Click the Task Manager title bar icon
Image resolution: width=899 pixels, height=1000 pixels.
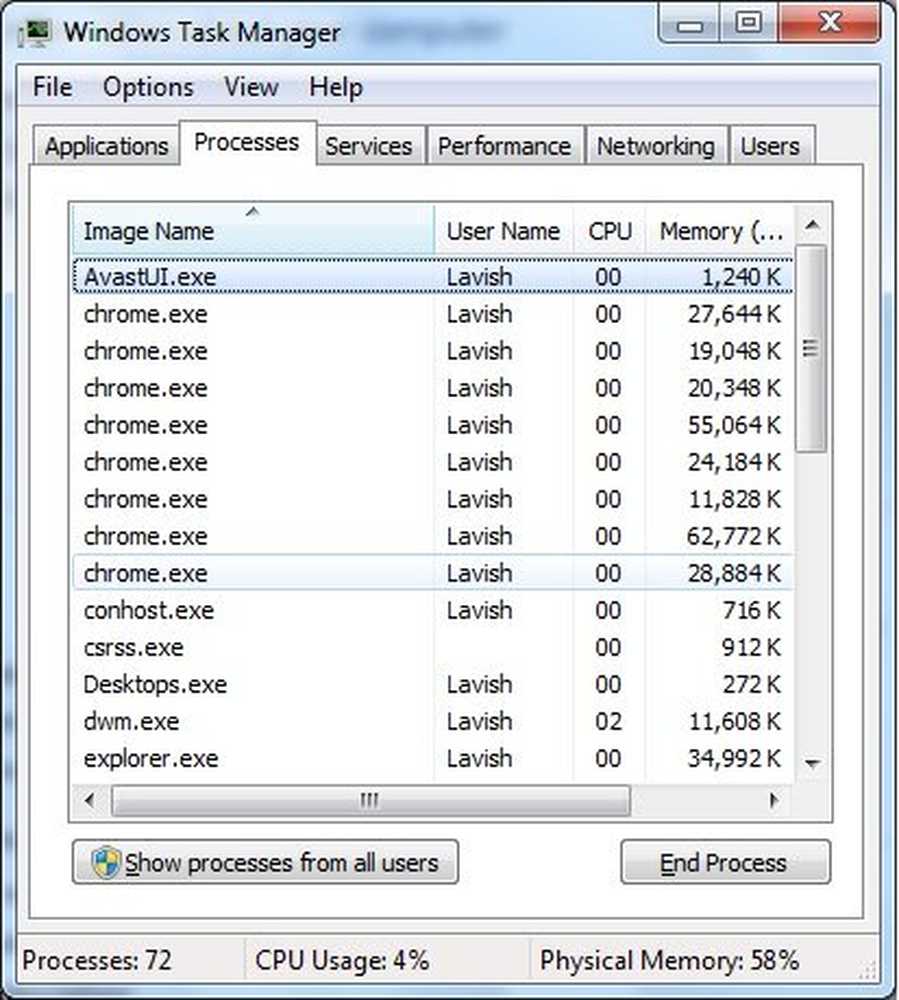(x=34, y=32)
